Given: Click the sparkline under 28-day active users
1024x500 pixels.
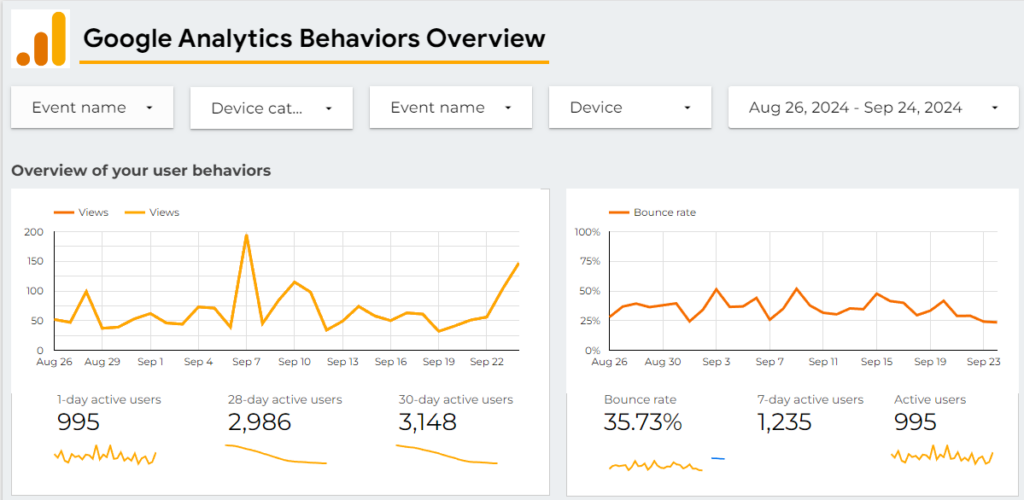Looking at the screenshot, I should 276,454.
